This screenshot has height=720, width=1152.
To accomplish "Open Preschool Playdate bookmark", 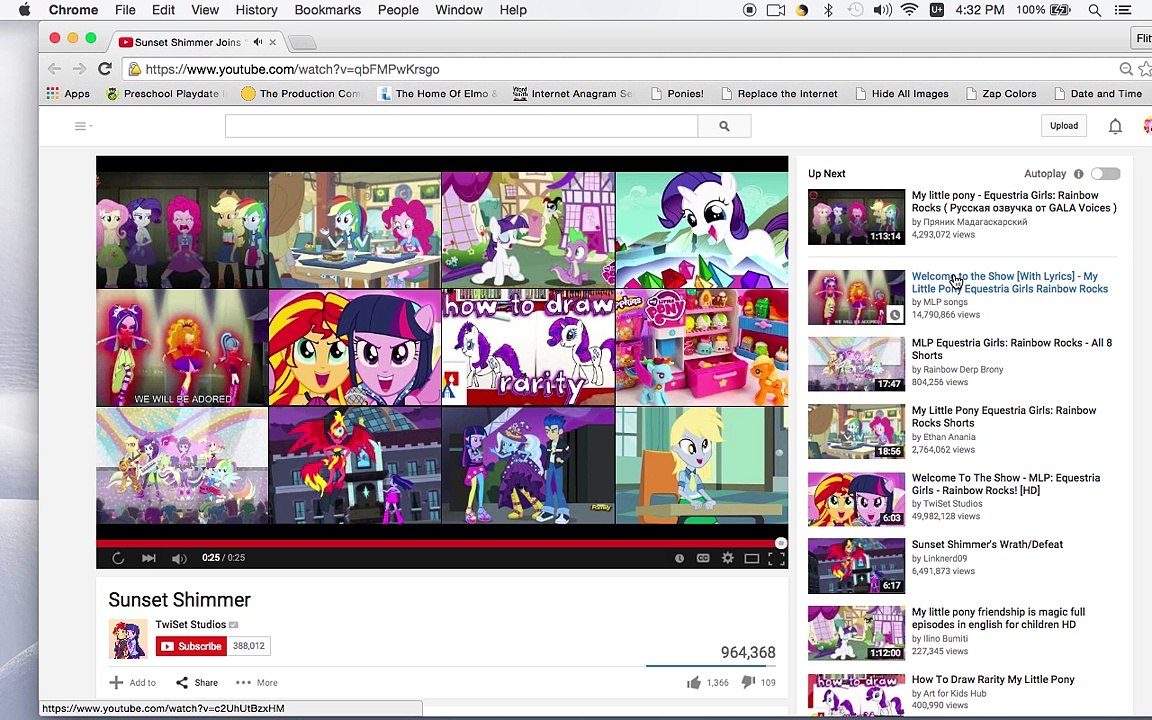I will (165, 93).
